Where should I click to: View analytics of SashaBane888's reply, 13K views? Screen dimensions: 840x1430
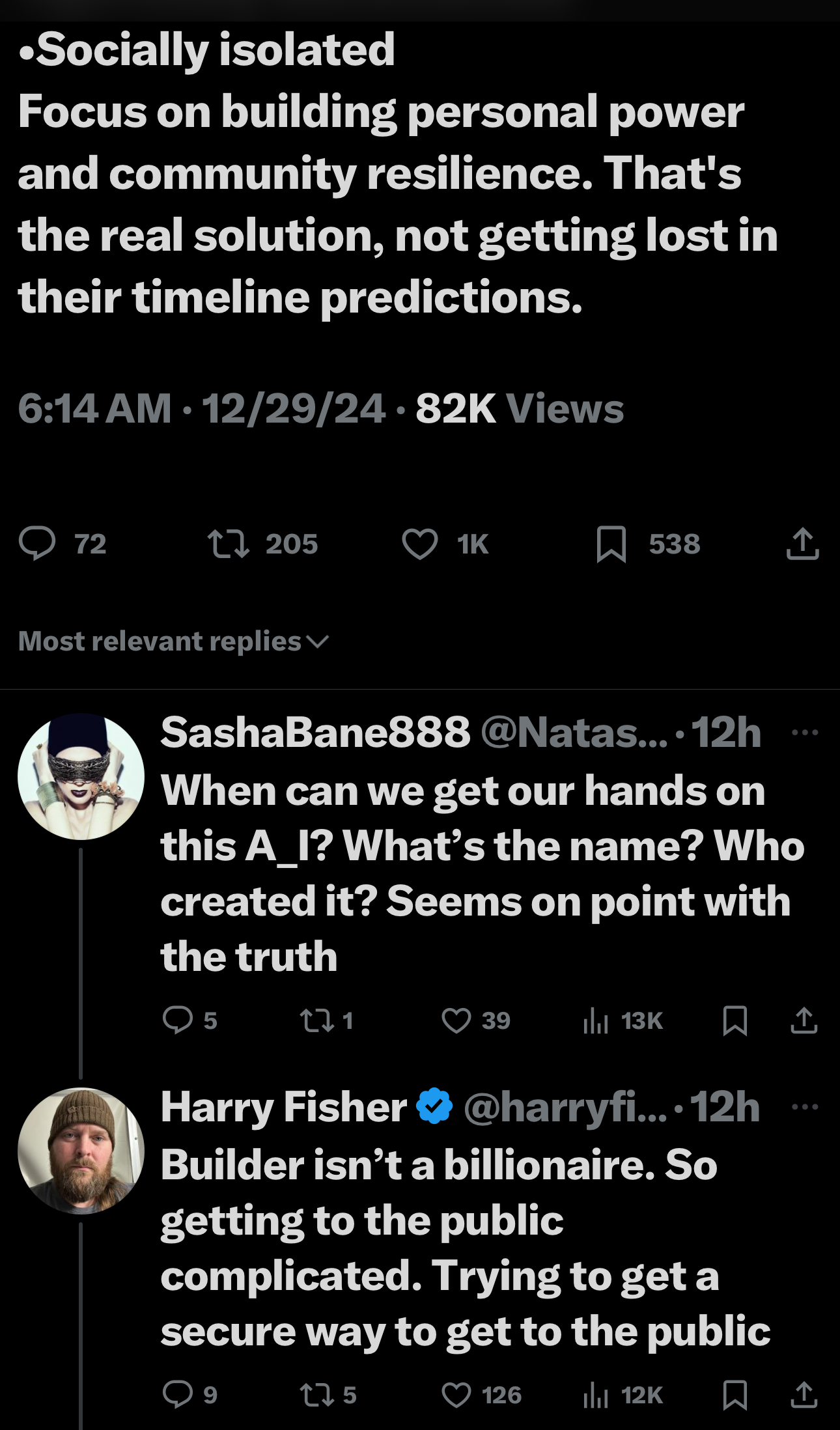click(x=596, y=1020)
